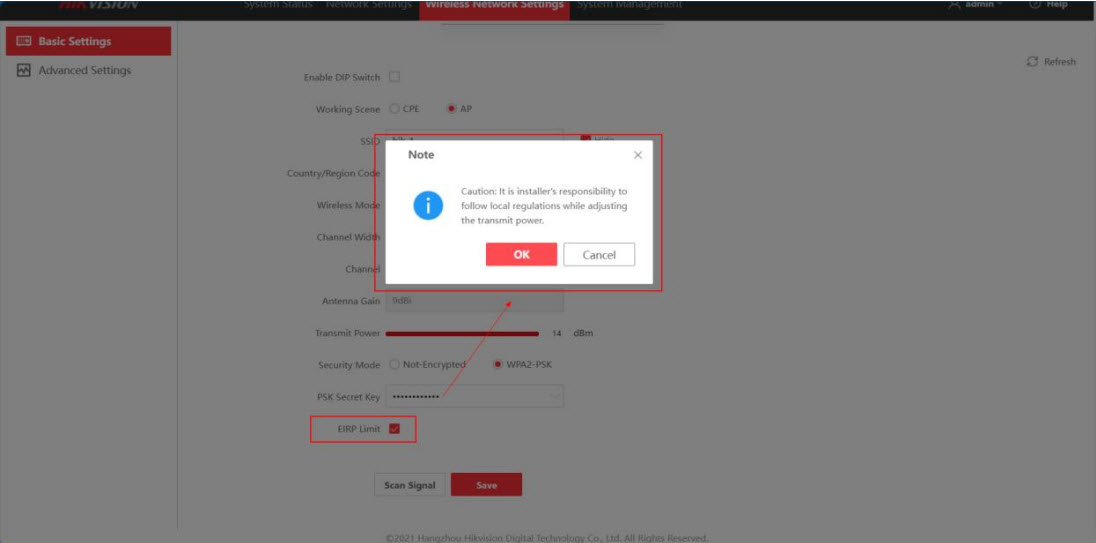Close the Note dialog with the X
Image resolution: width=1096 pixels, height=543 pixels.
click(638, 155)
